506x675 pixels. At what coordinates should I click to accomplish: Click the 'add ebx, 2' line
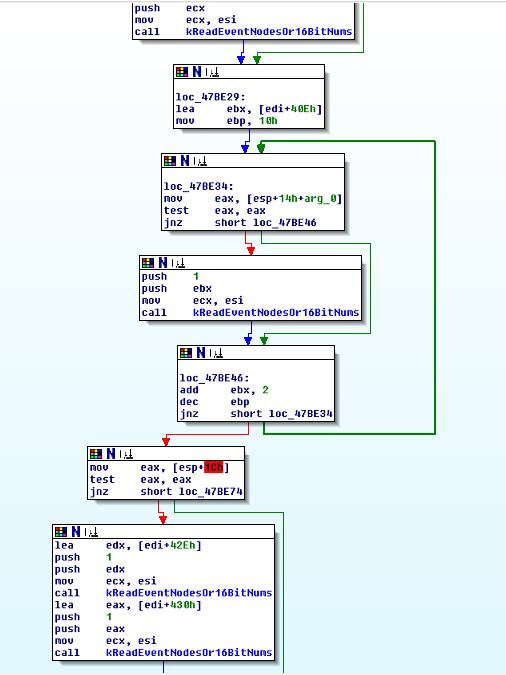[224, 390]
